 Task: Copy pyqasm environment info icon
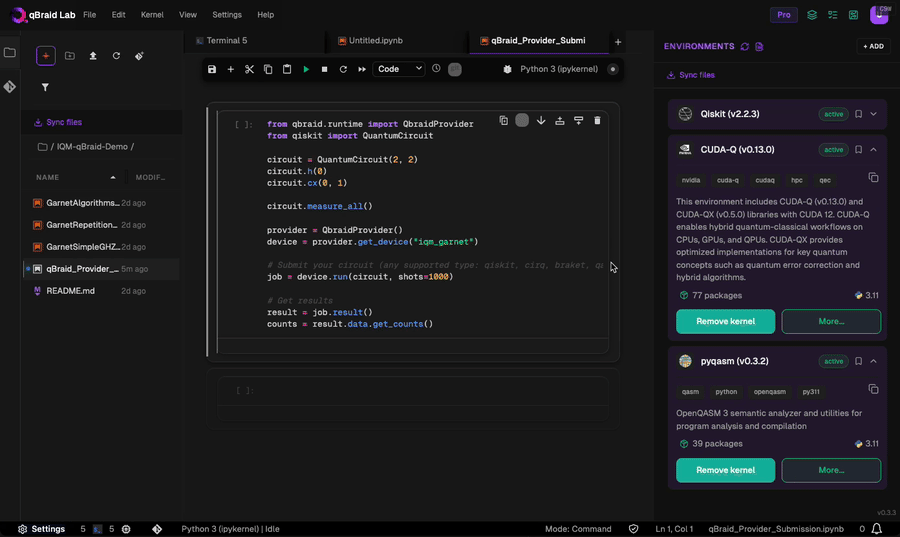pyautogui.click(x=874, y=390)
